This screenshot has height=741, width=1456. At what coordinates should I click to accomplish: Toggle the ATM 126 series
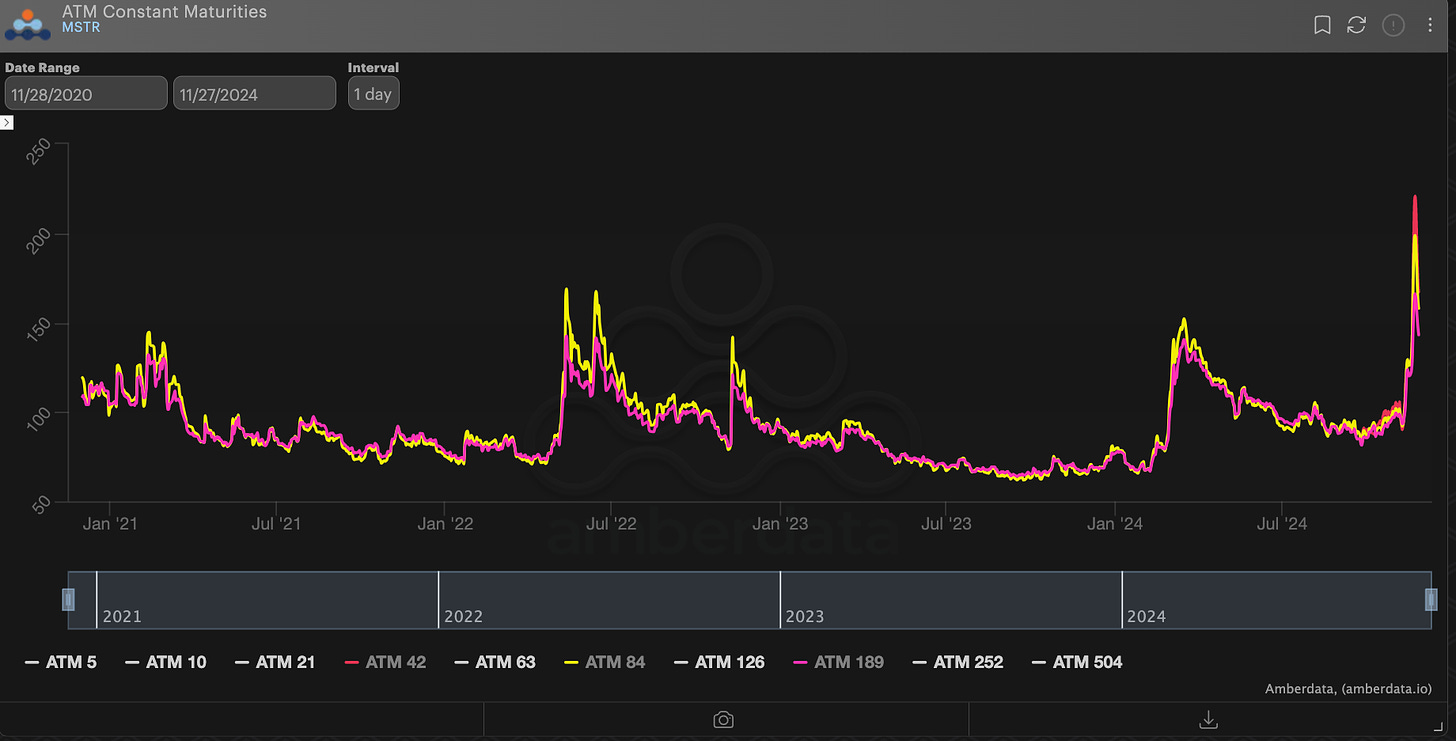(x=719, y=662)
